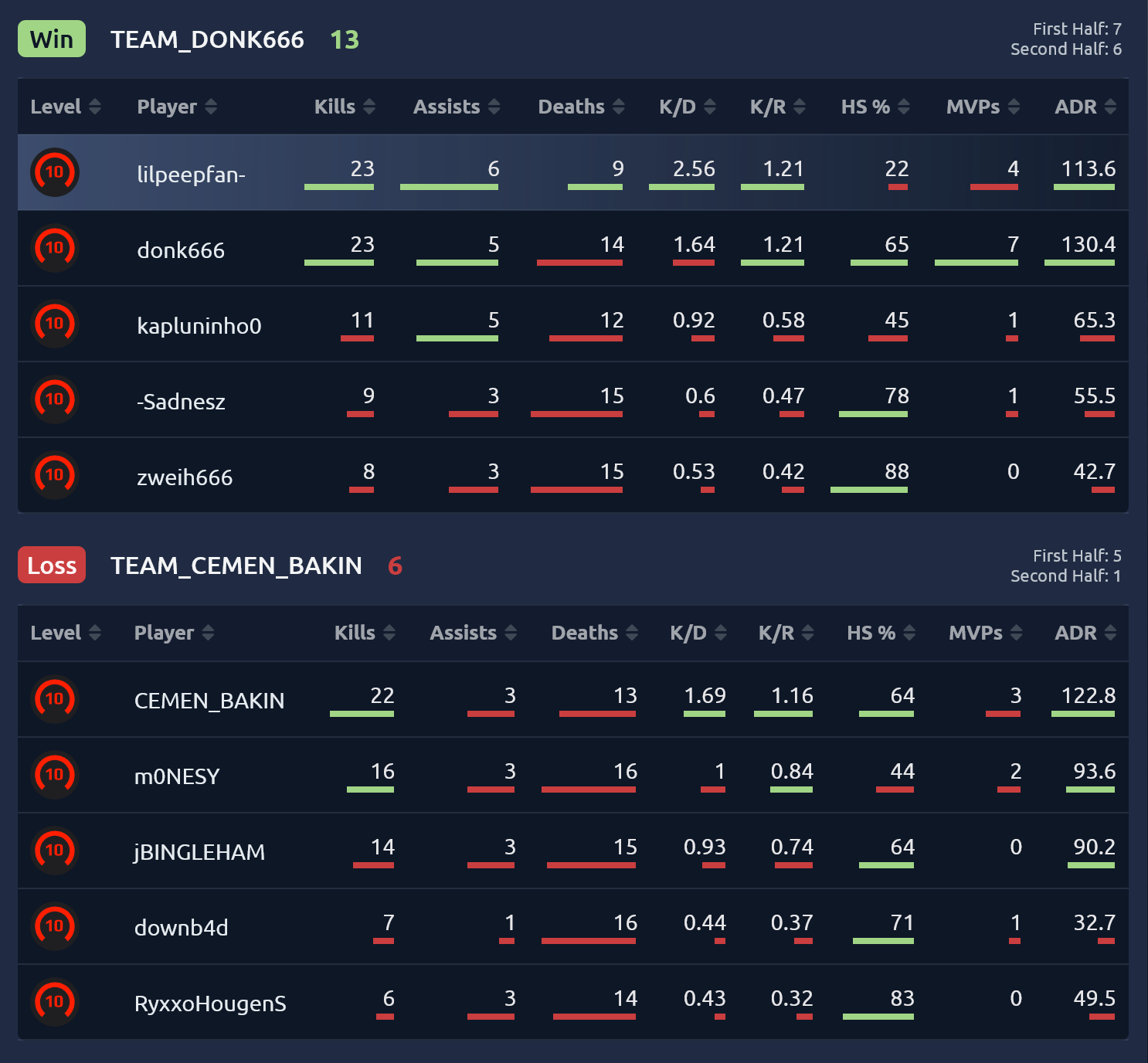The height and width of the screenshot is (1063, 1148).
Task: Sort TEAM_DONK666 table by MVPs
Action: [x=983, y=107]
